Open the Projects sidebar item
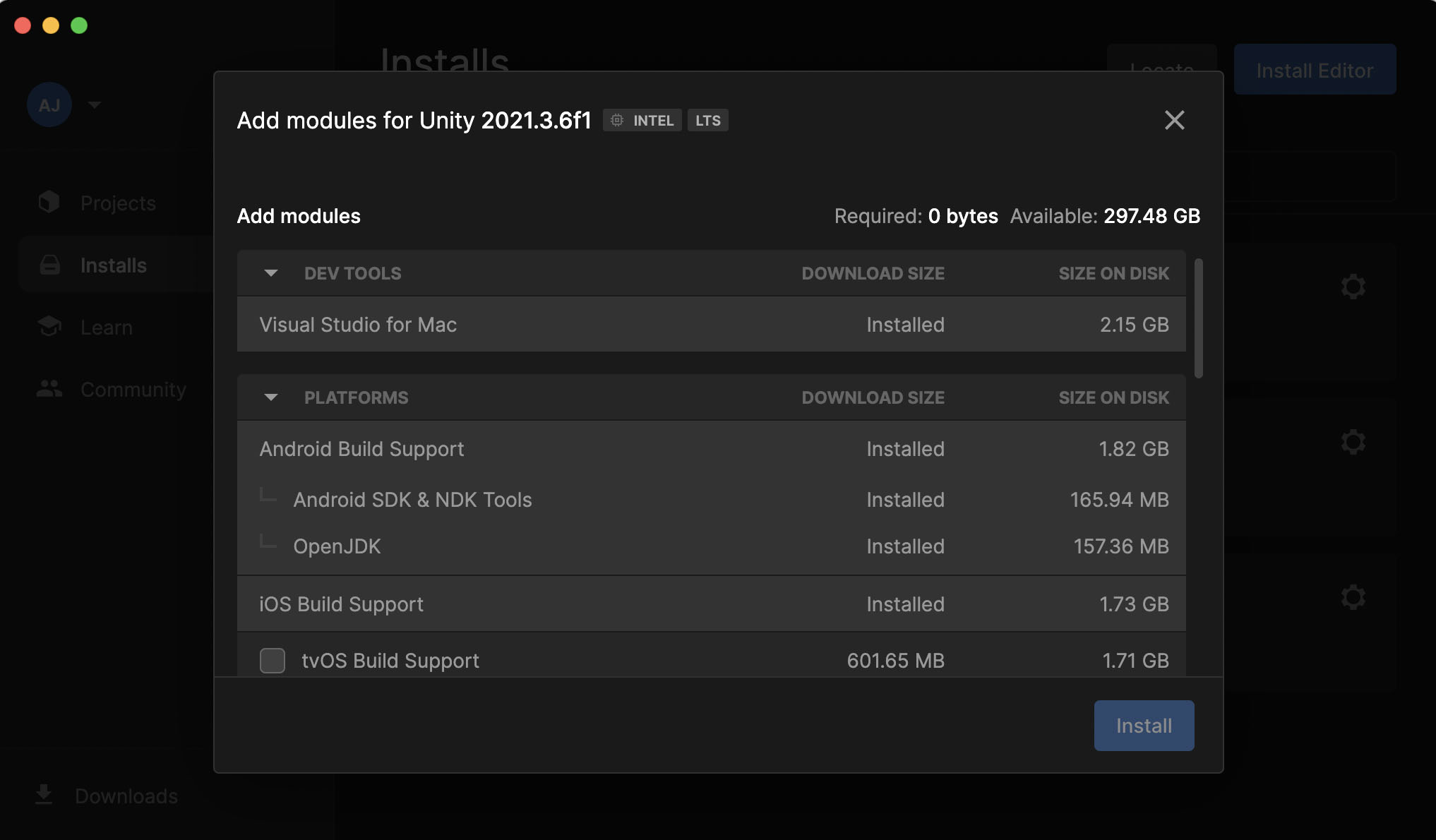 click(118, 203)
